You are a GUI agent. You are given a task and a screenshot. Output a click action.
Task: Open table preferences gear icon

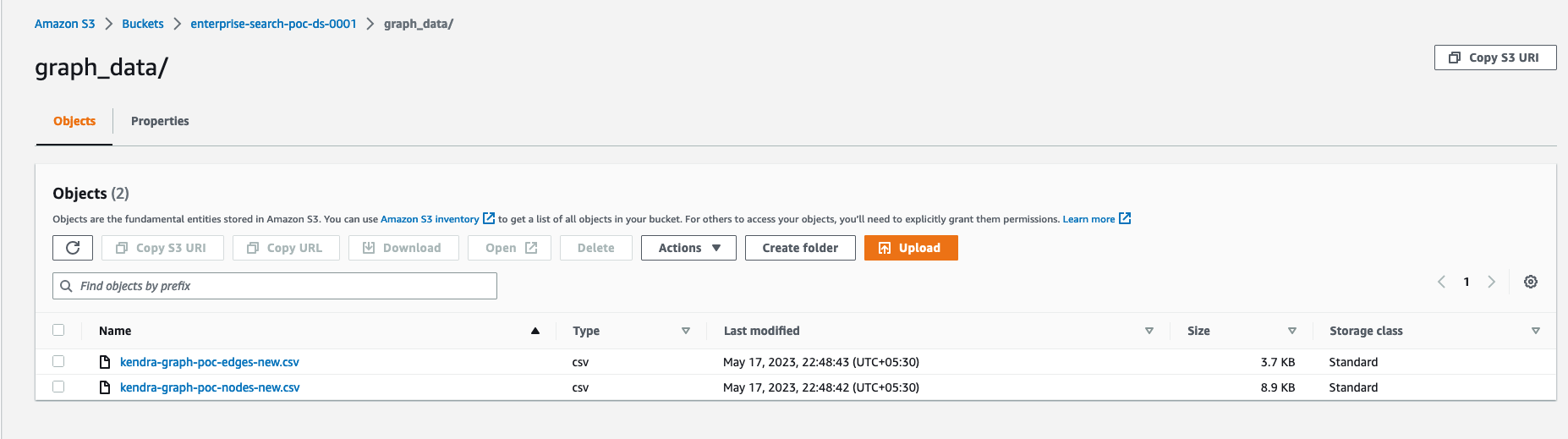(1531, 282)
